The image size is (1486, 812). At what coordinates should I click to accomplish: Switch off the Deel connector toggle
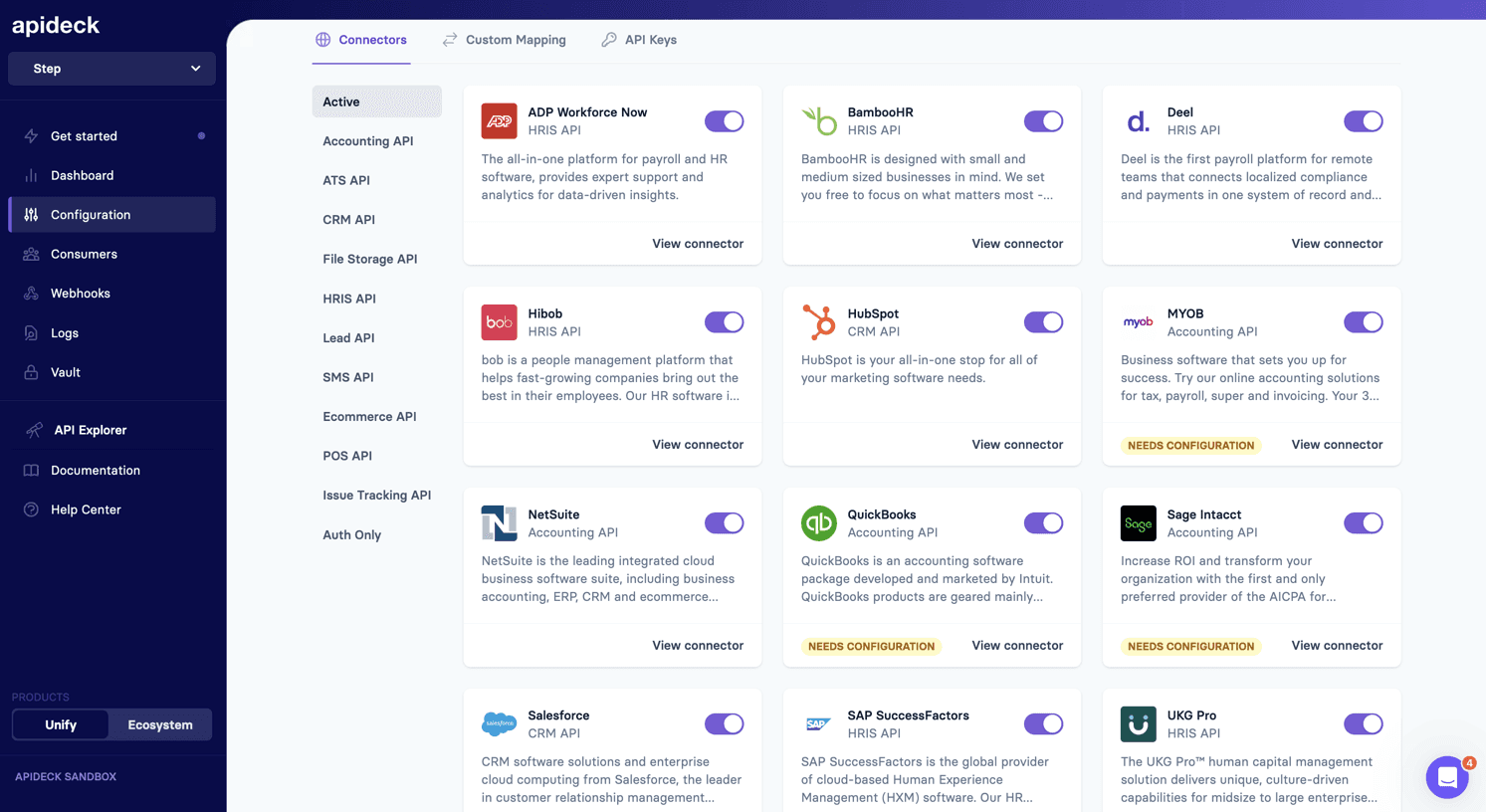point(1363,121)
